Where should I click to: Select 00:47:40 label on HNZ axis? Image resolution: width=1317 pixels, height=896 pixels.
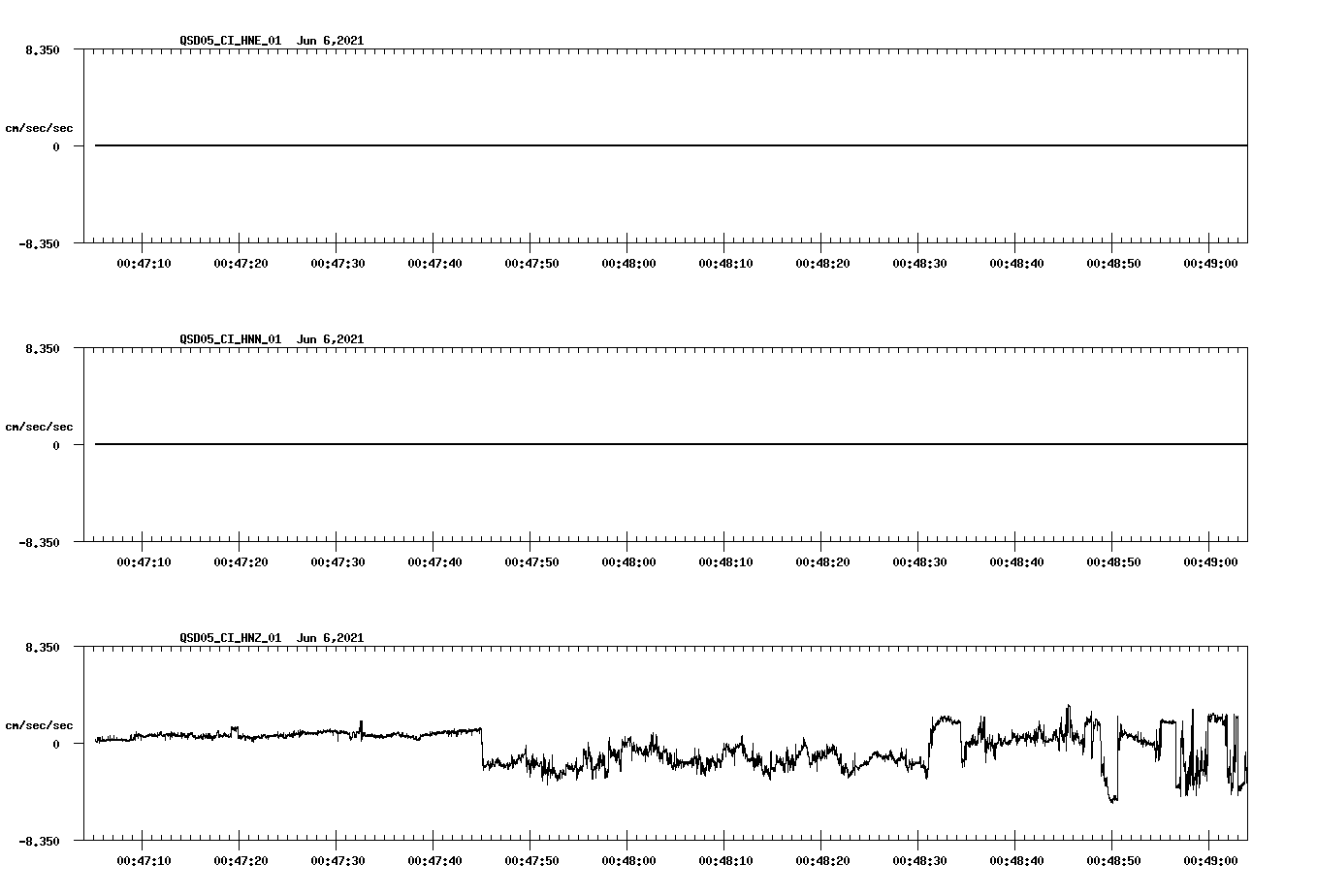click(x=434, y=861)
